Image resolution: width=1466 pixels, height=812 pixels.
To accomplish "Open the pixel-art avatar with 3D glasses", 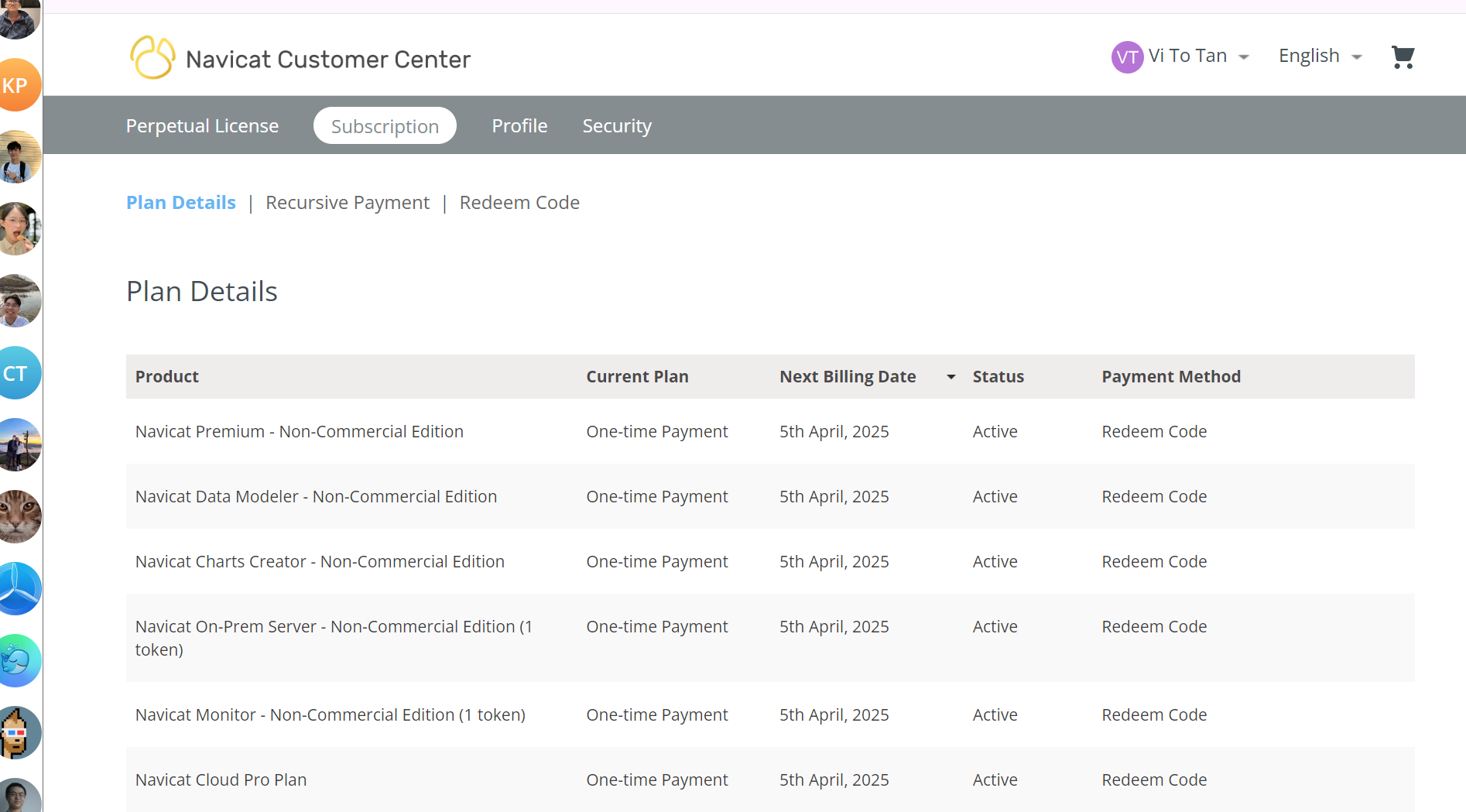I will (x=16, y=733).
